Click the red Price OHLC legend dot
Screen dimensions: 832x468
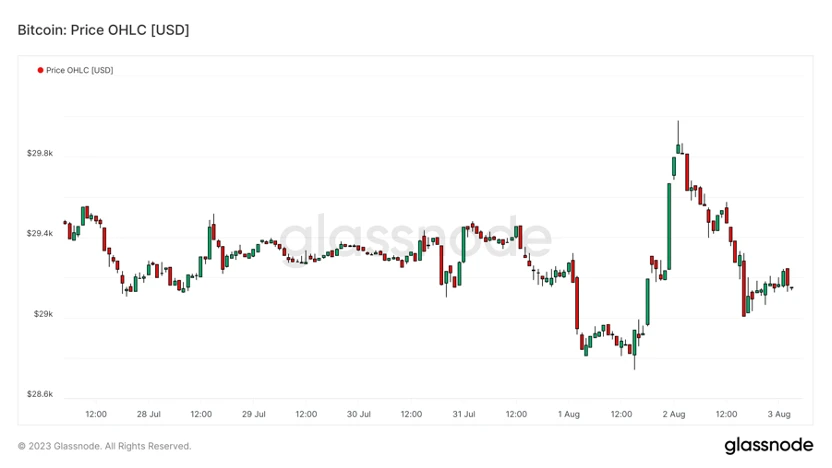[x=40, y=70]
